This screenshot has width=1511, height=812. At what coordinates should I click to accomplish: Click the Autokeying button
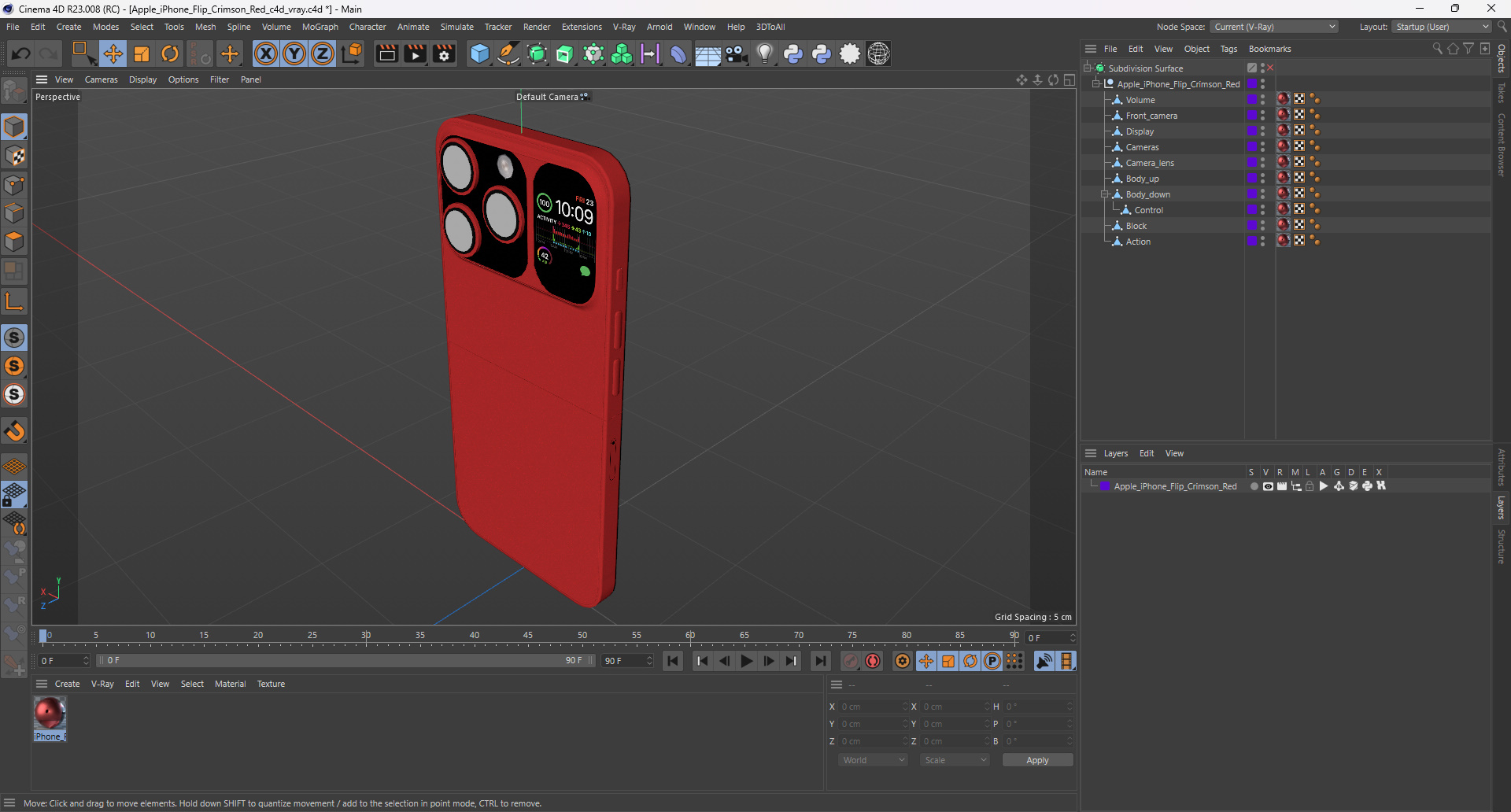873,661
